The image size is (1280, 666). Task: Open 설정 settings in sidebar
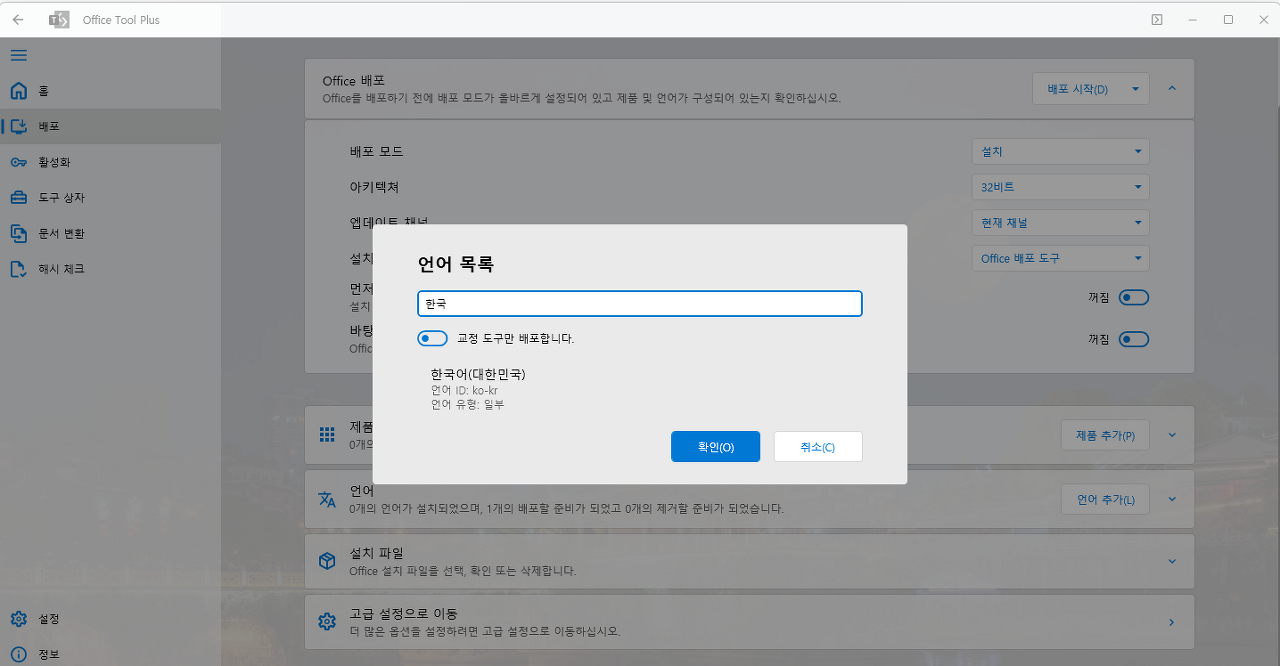(110, 619)
